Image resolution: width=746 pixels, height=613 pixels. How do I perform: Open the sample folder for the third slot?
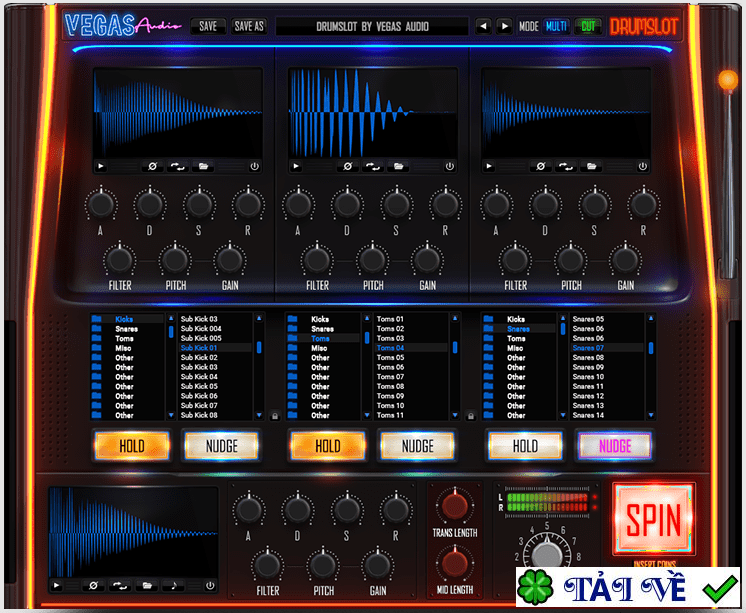(592, 167)
